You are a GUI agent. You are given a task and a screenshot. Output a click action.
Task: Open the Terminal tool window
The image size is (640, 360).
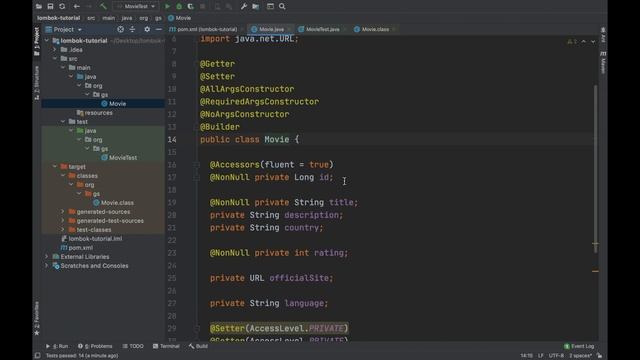[166, 346]
